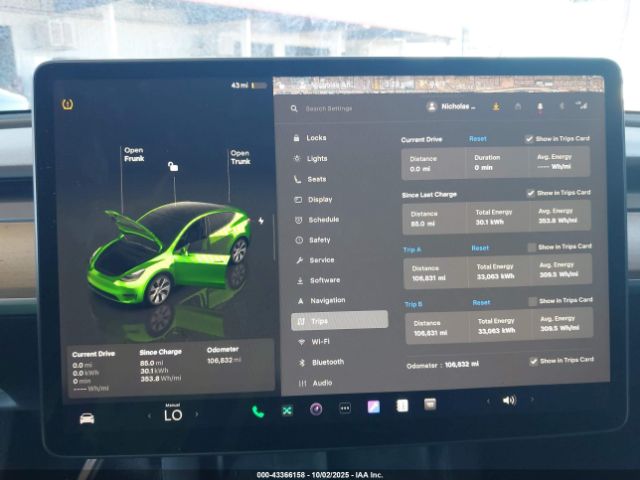Viewport: 640px width, 480px height.
Task: Tap the LO temperature setting
Action: pos(173,415)
